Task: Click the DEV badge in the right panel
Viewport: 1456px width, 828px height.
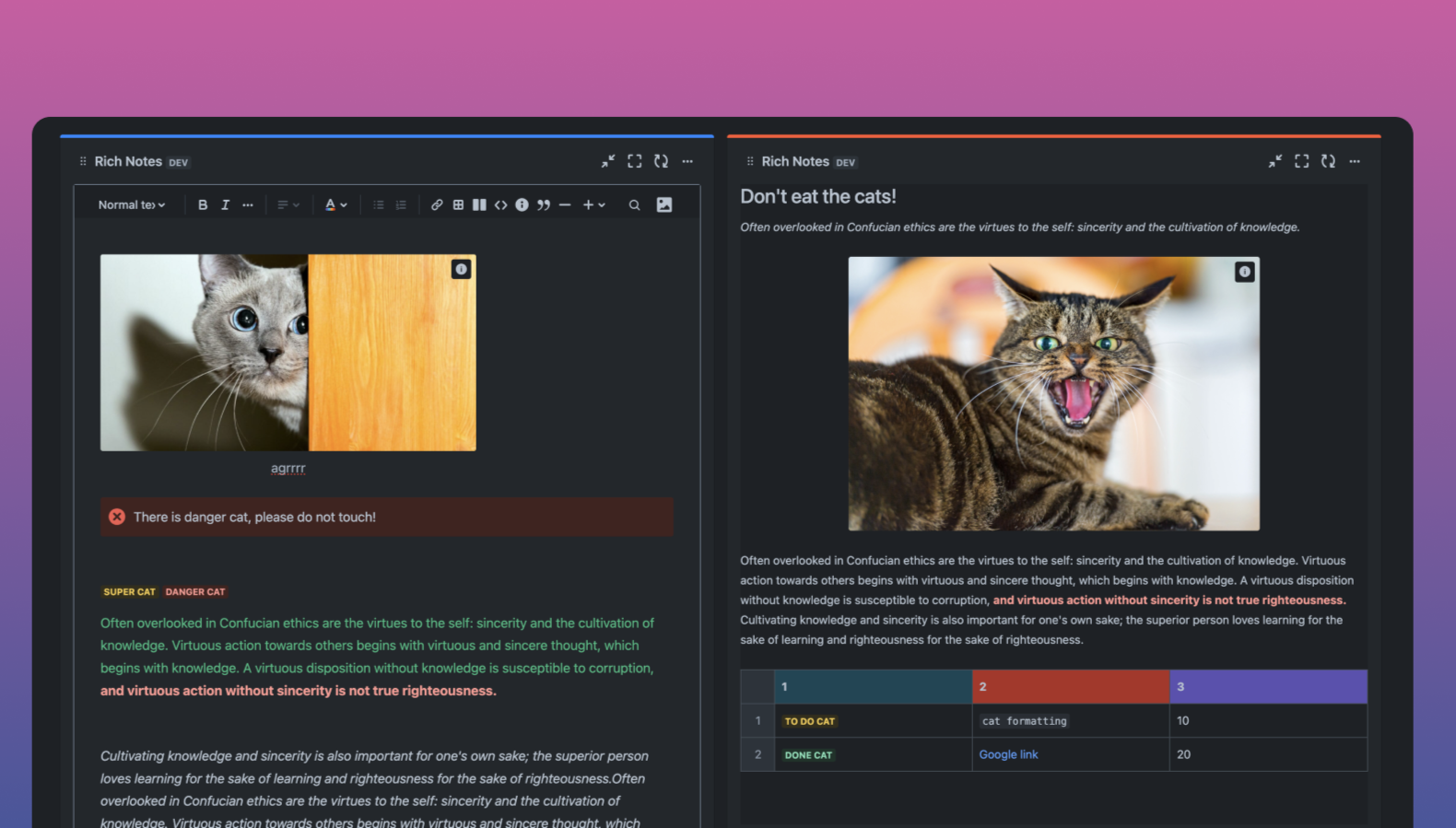Action: pos(846,162)
